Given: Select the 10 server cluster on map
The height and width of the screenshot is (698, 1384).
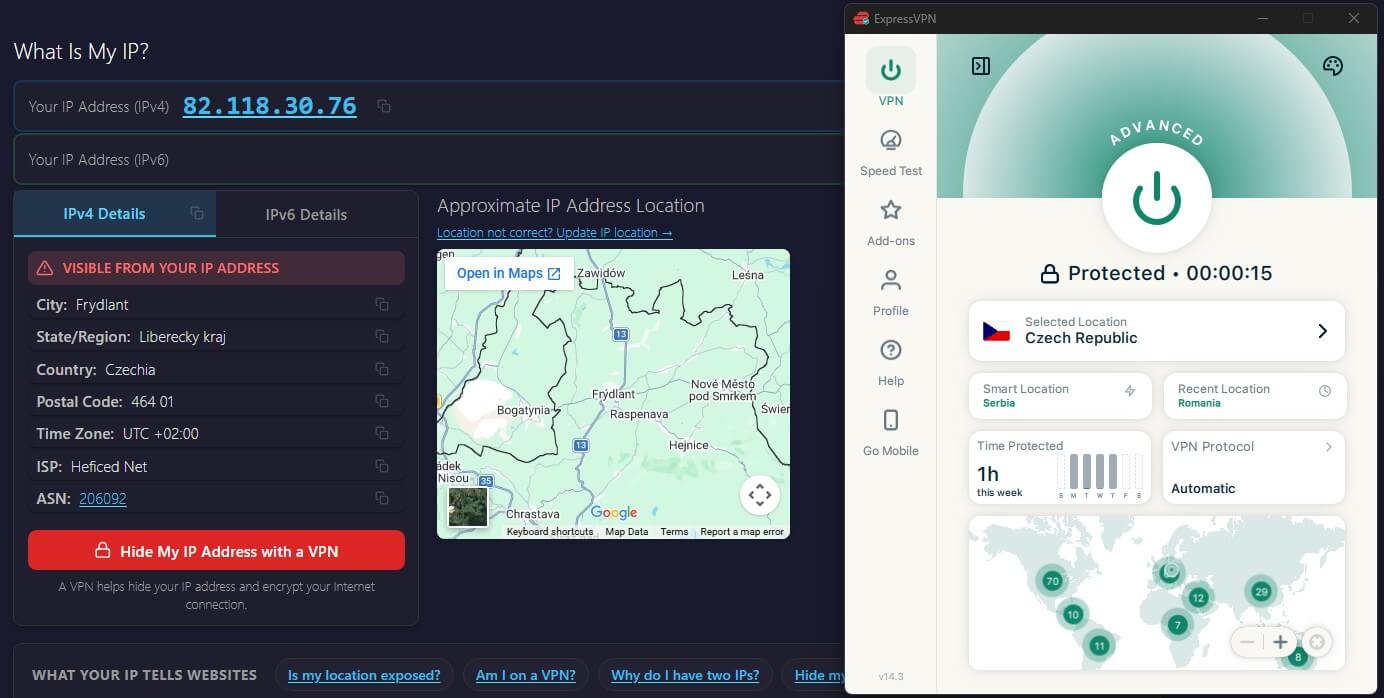Looking at the screenshot, I should 1073,614.
